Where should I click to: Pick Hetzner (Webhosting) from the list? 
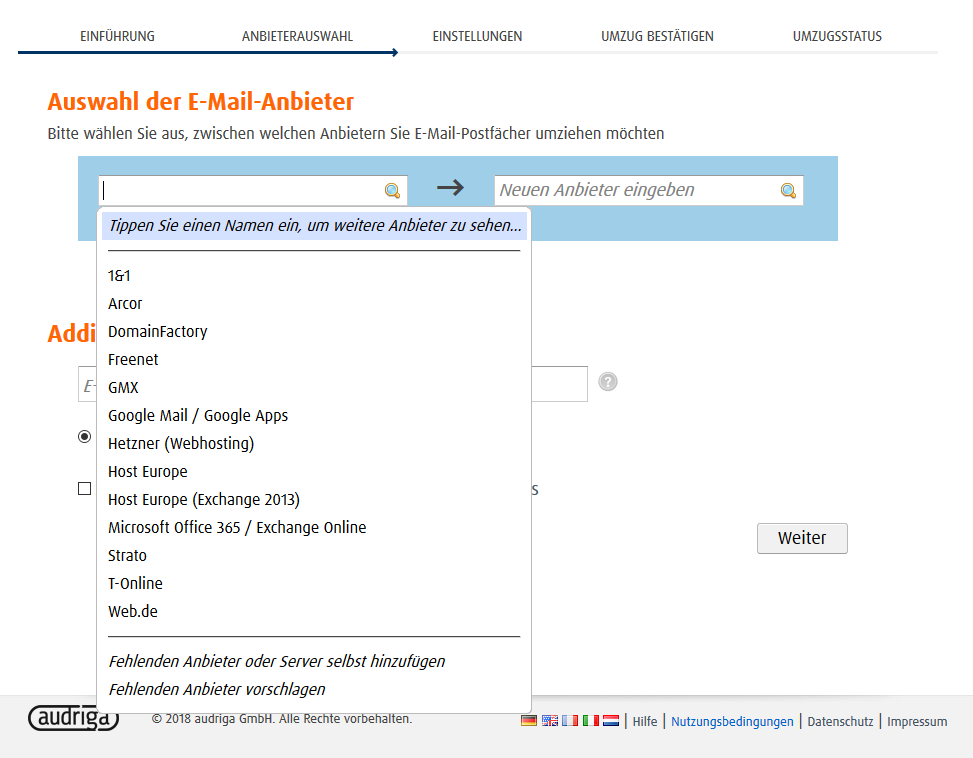[314, 444]
